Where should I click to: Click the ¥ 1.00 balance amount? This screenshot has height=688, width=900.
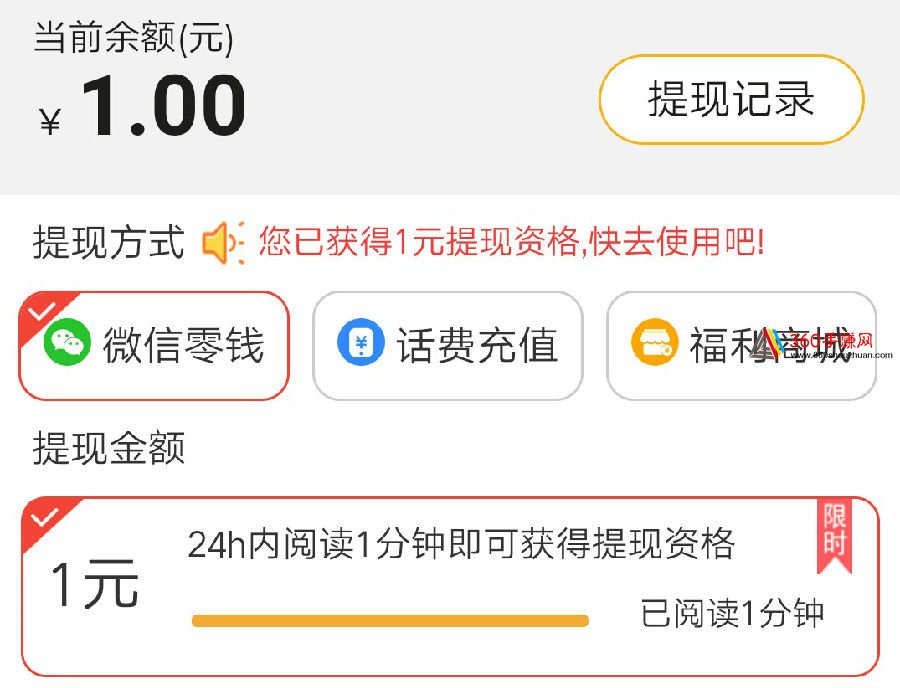142,106
